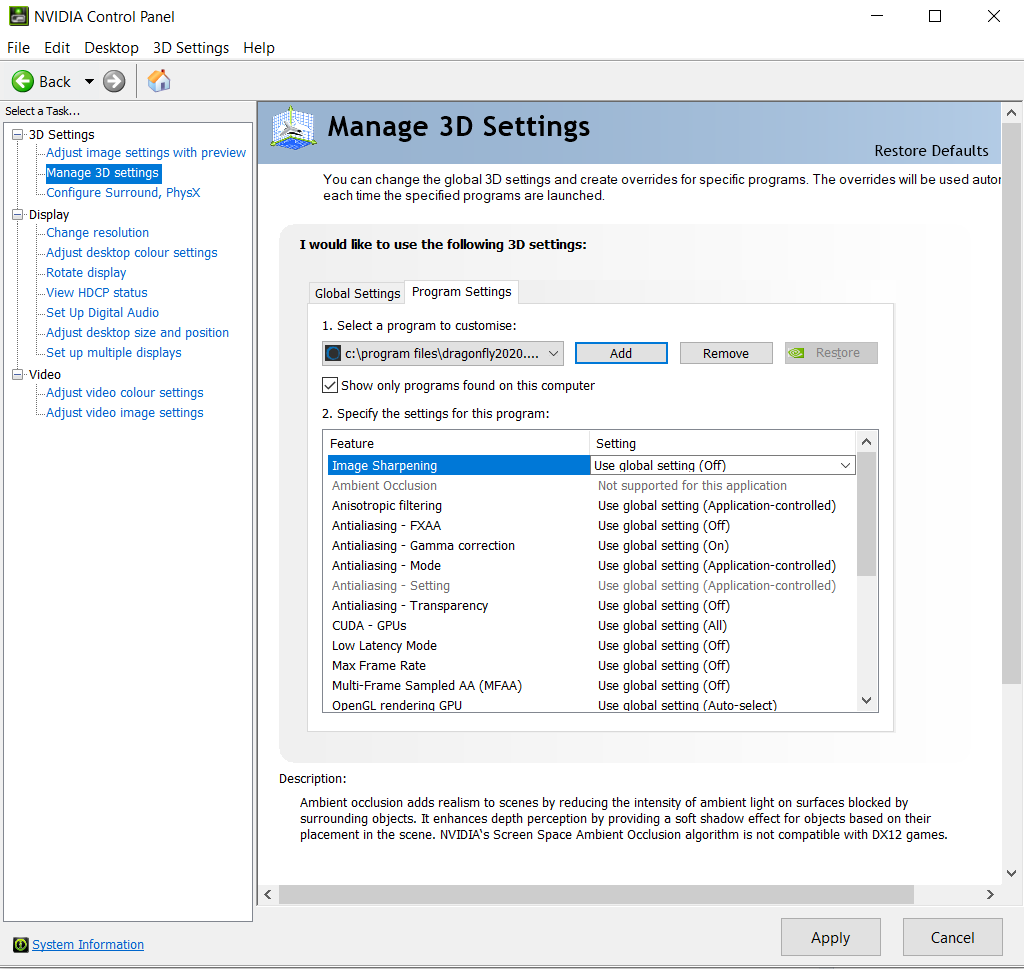Click the Manage 3D Settings header icon
This screenshot has width=1024, height=969.
point(293,129)
